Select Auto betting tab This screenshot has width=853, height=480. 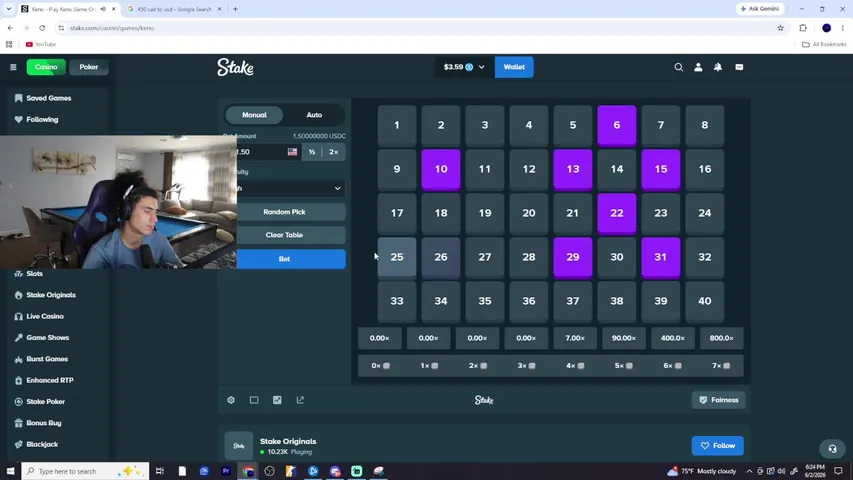tap(314, 115)
